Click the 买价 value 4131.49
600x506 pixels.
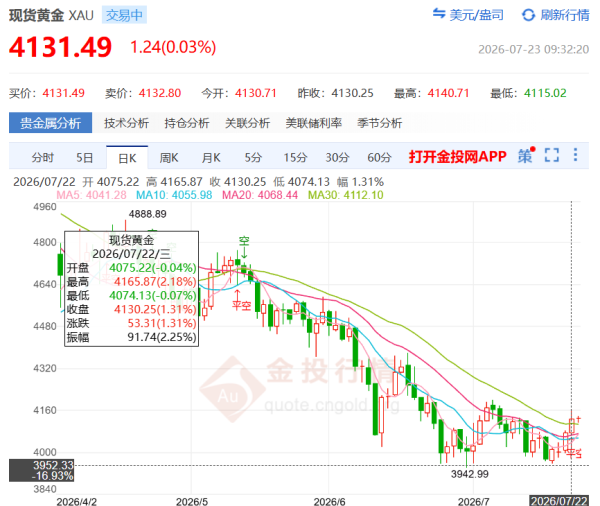click(64, 93)
